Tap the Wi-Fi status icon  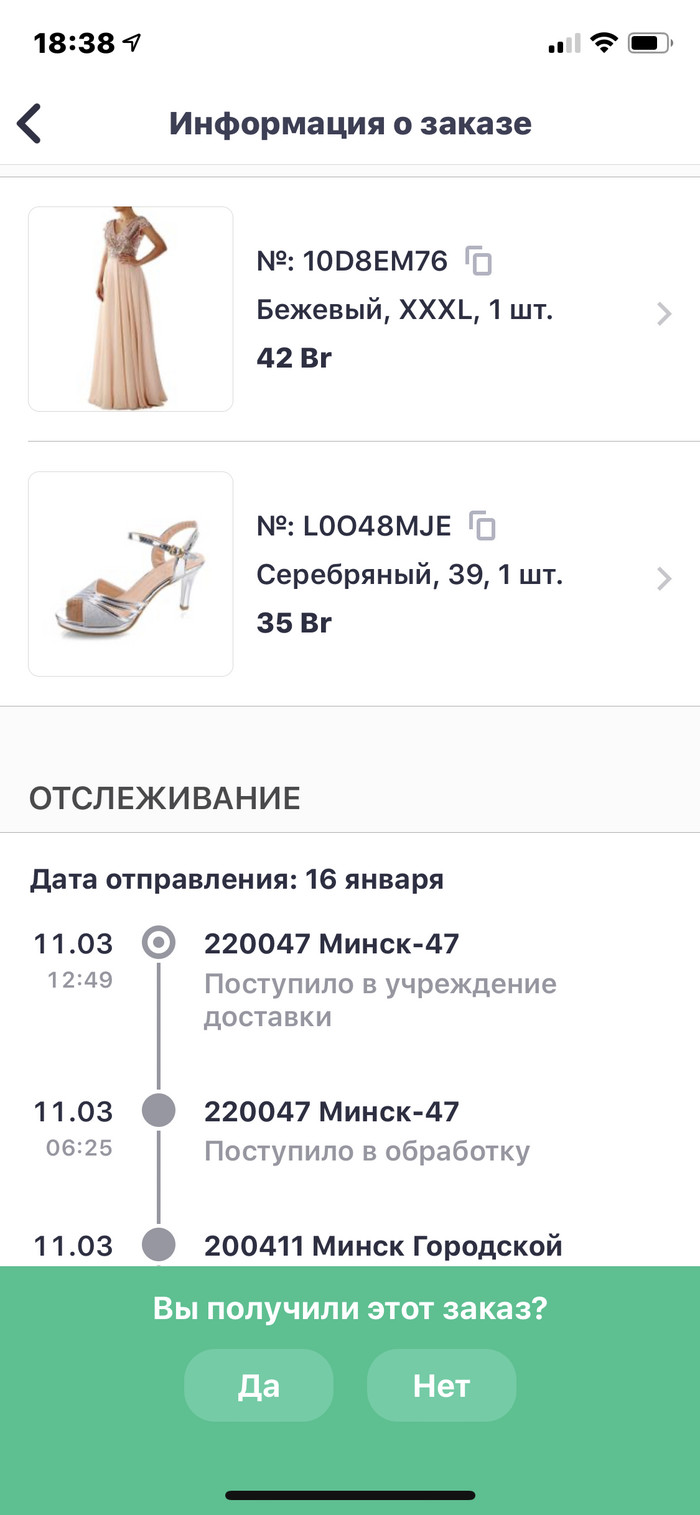click(x=603, y=43)
